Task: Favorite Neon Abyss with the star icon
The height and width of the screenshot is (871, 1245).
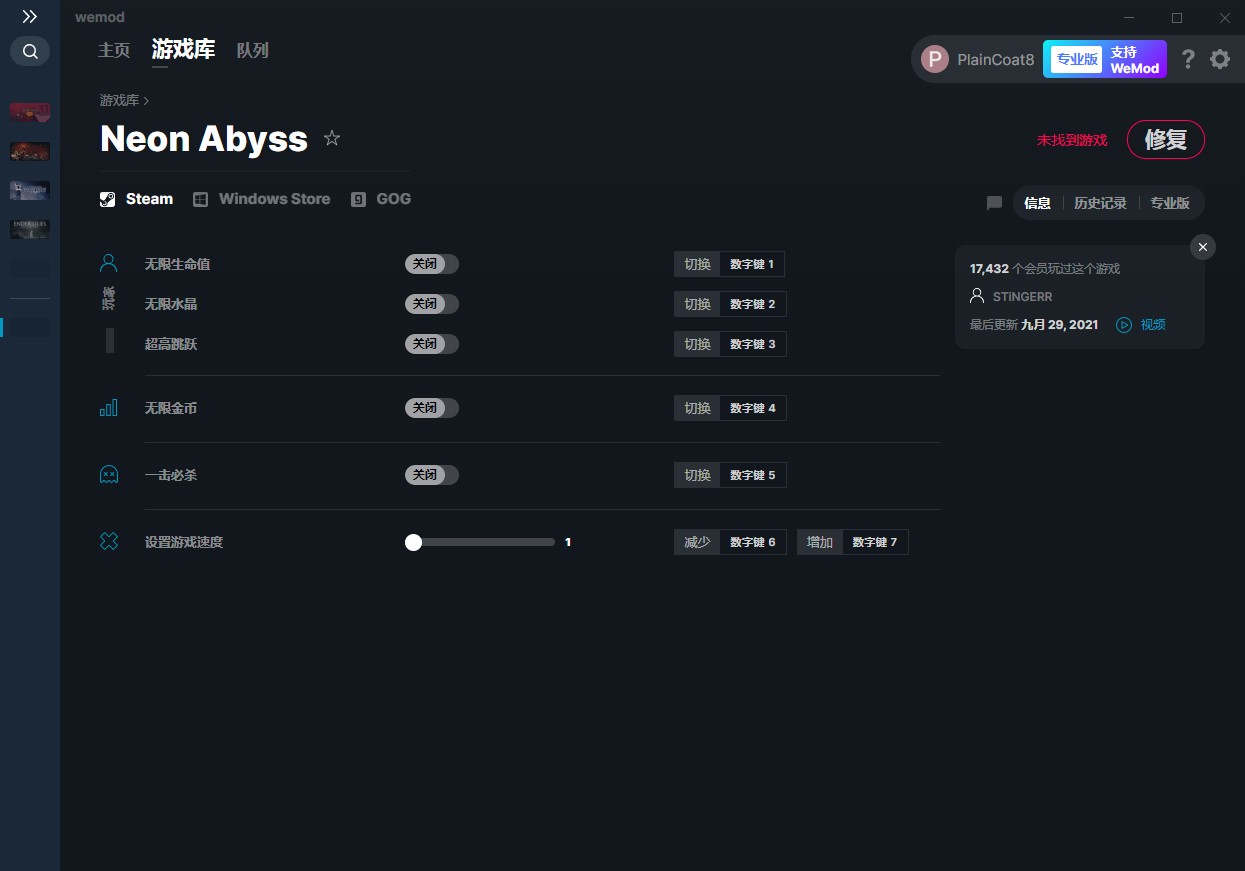Action: 332,139
